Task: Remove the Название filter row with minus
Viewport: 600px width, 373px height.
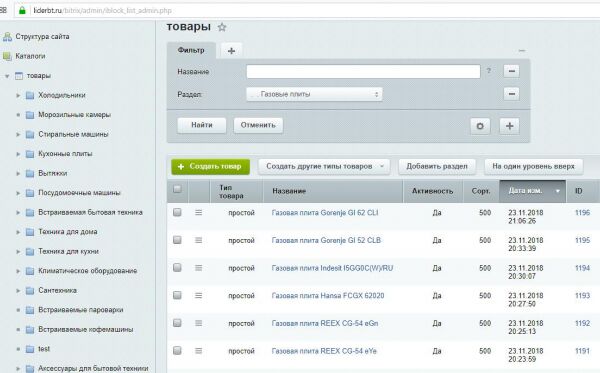Action: point(511,71)
